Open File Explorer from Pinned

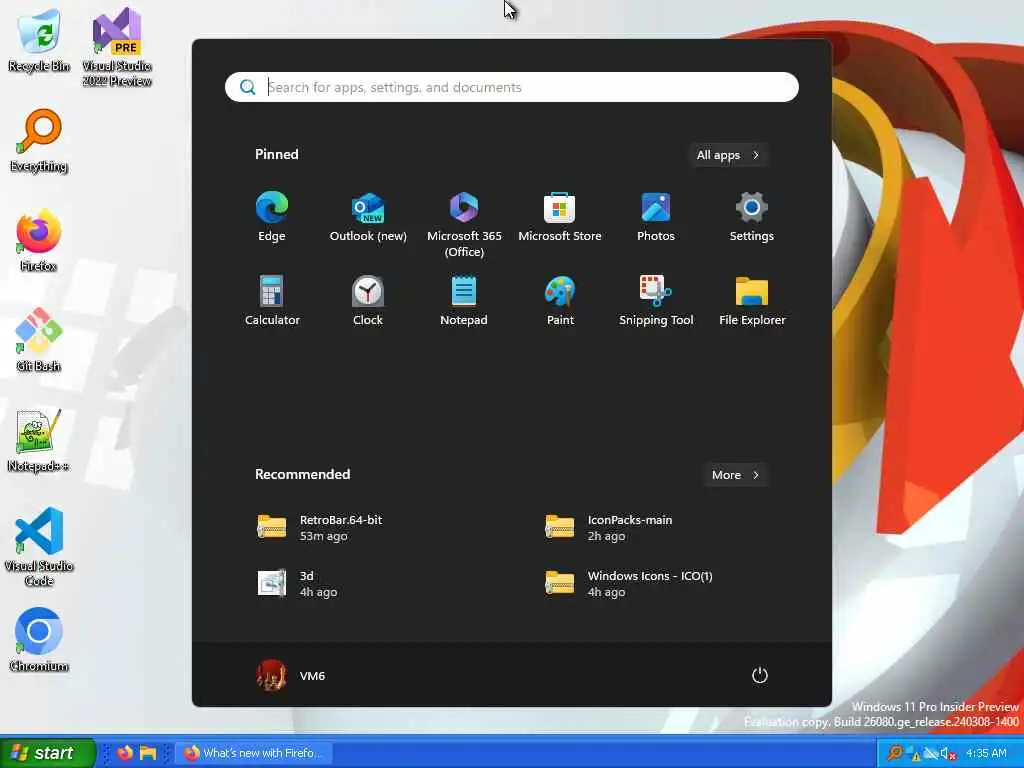coord(752,301)
